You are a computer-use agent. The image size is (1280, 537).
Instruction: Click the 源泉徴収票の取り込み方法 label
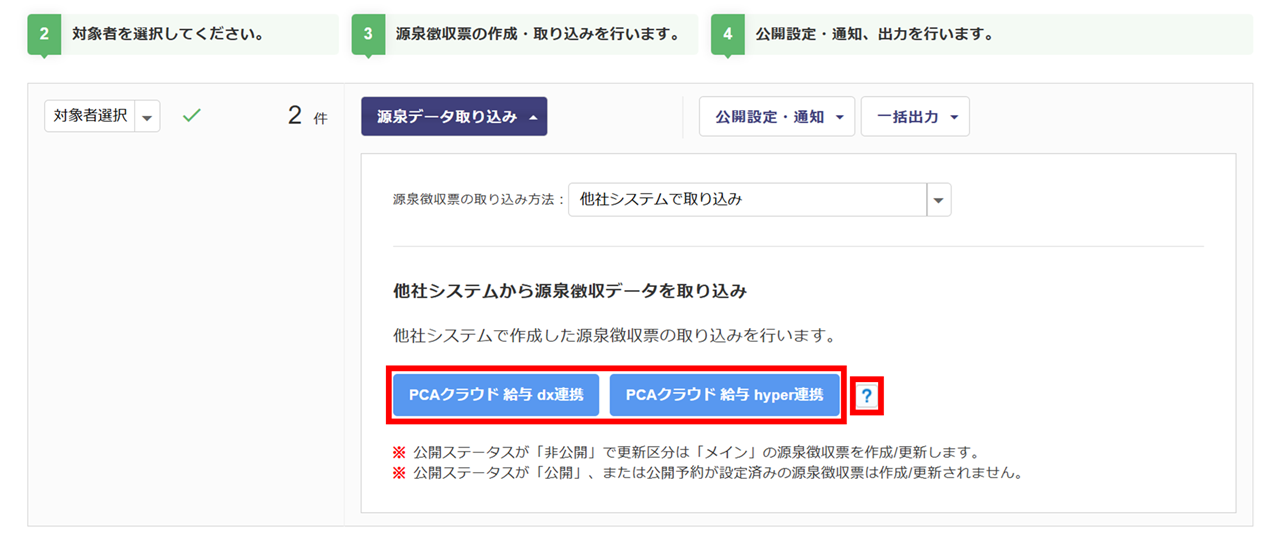pos(479,200)
